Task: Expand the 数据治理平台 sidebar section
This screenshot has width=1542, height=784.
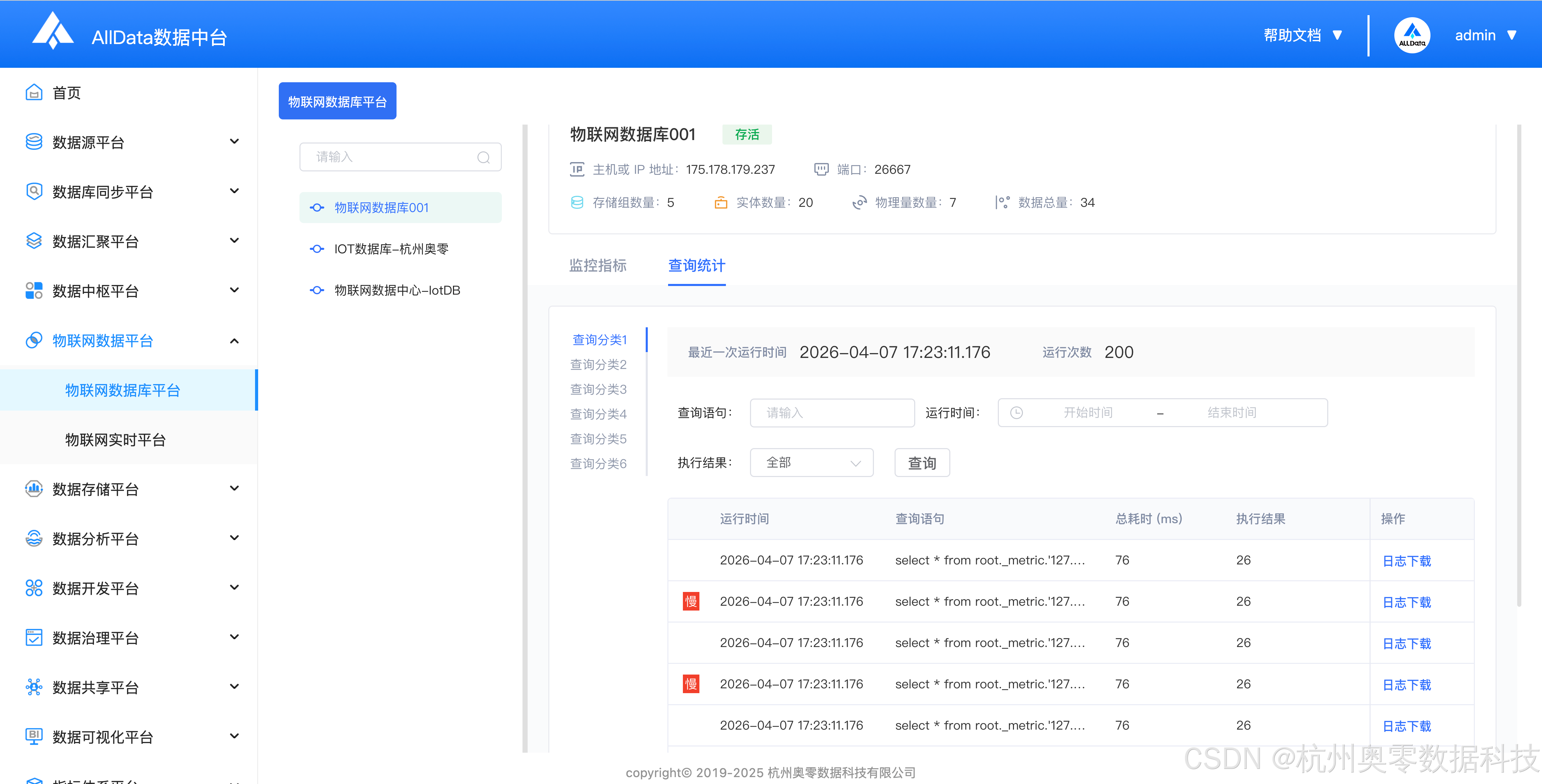Action: click(234, 637)
